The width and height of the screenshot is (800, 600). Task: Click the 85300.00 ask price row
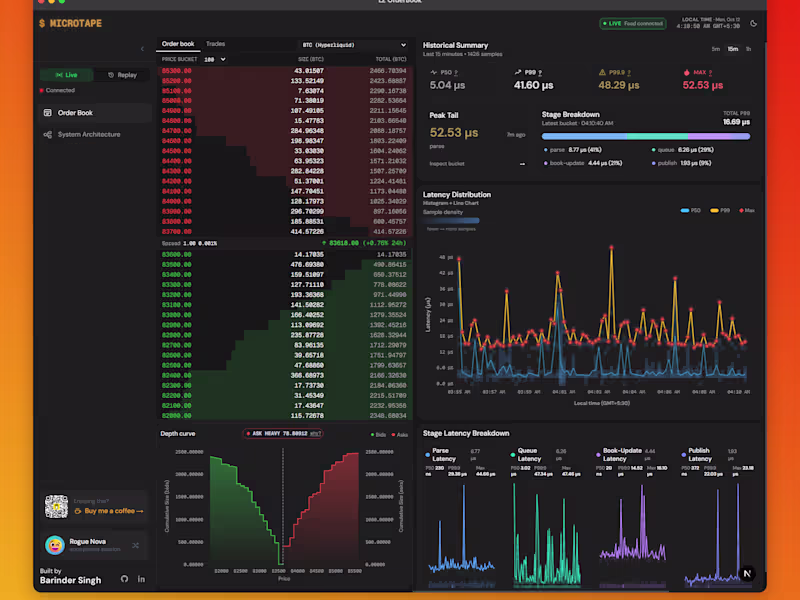click(x=284, y=71)
